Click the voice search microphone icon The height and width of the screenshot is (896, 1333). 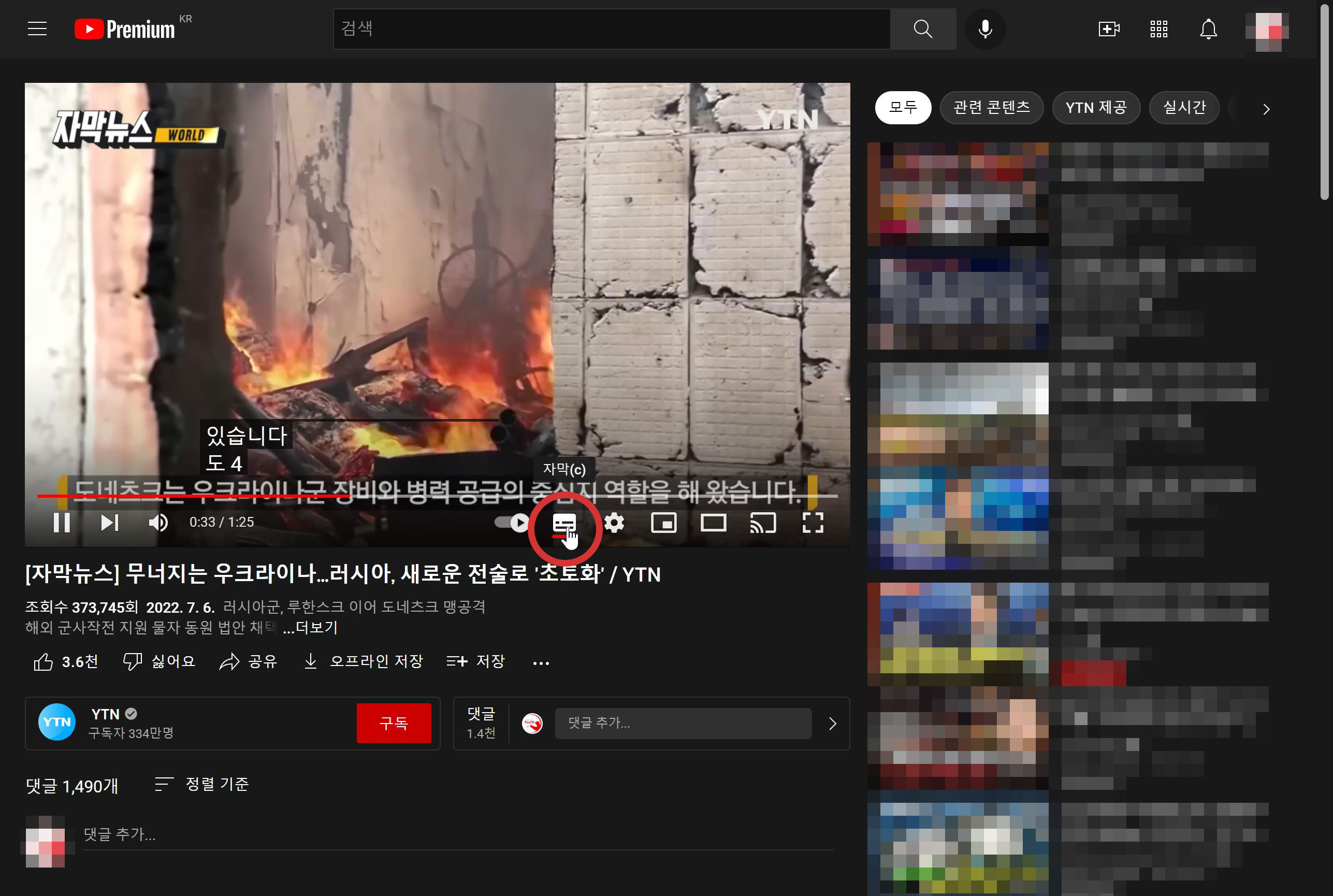[984, 28]
